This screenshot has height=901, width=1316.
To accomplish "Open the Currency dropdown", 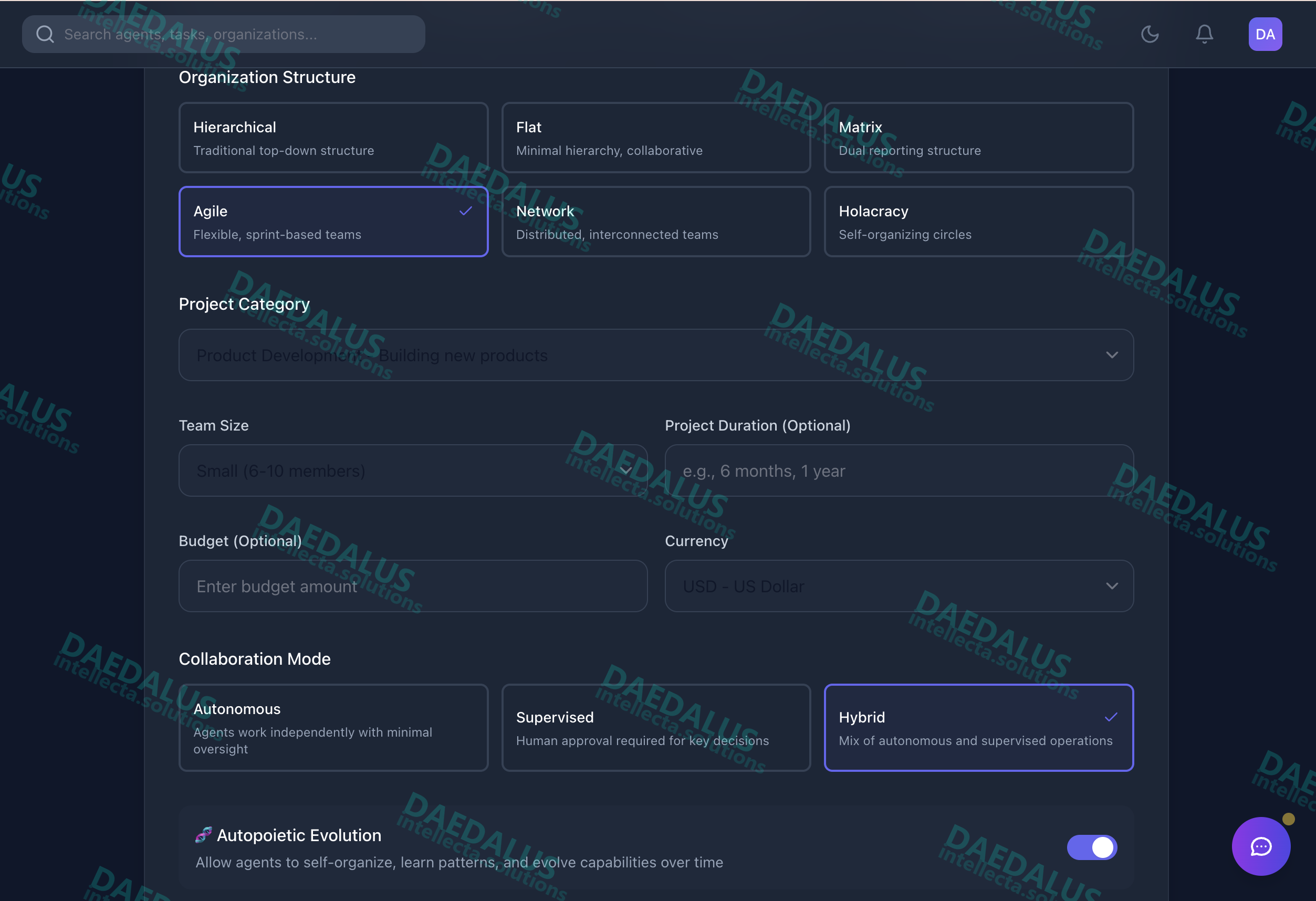I will pyautogui.click(x=899, y=586).
